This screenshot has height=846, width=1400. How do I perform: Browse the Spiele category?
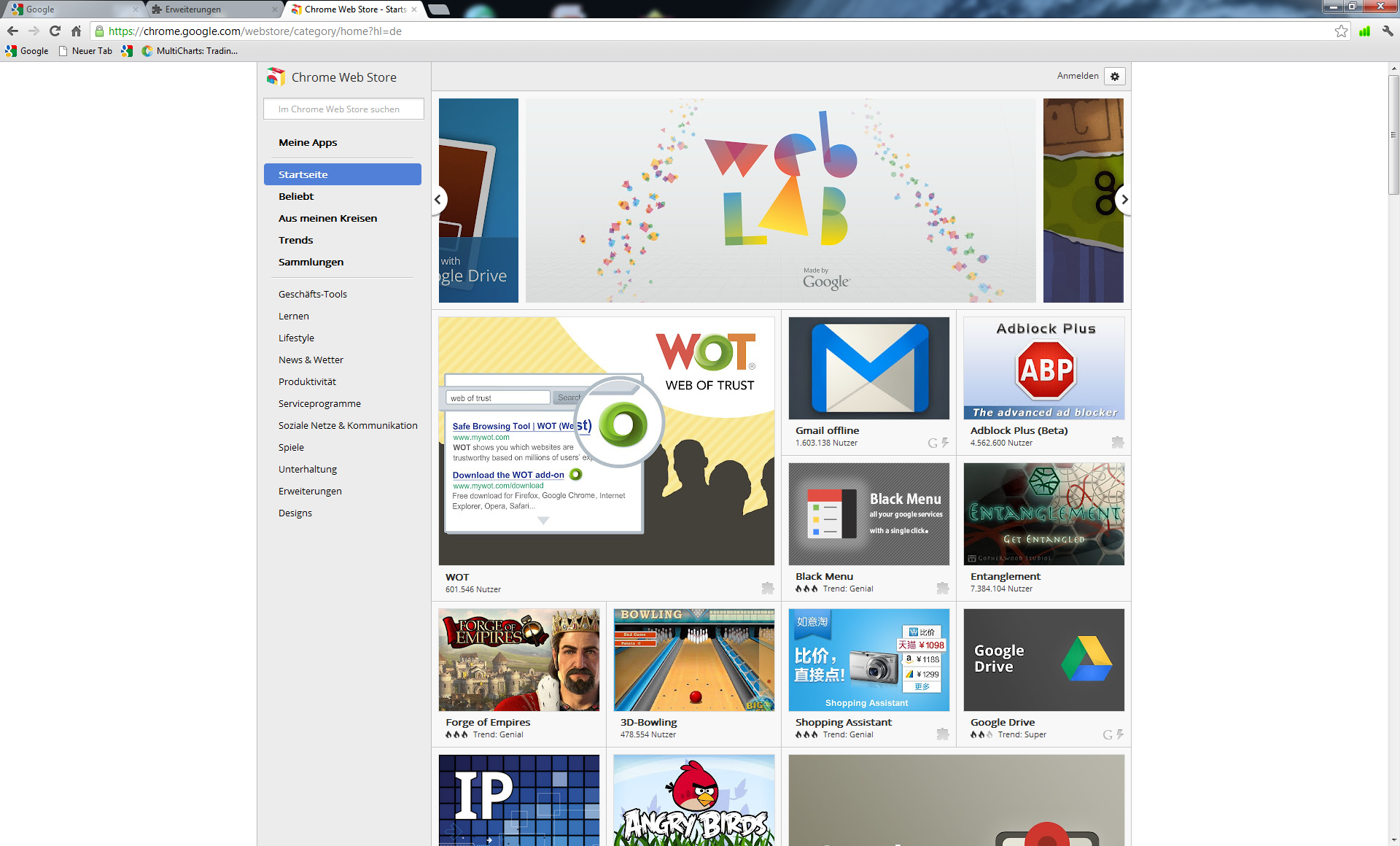(x=291, y=447)
